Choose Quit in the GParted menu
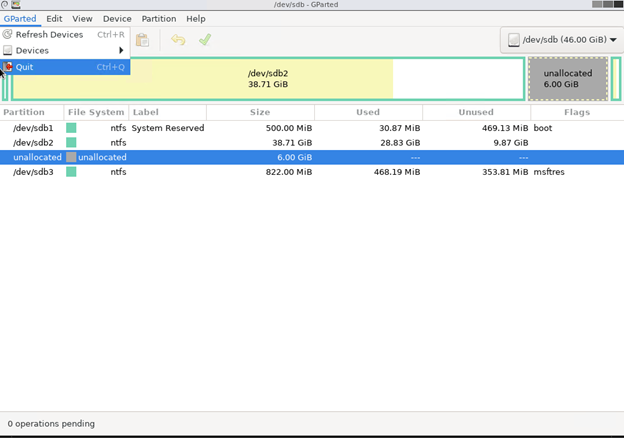Screen dimensions: 624x438 [65, 67]
